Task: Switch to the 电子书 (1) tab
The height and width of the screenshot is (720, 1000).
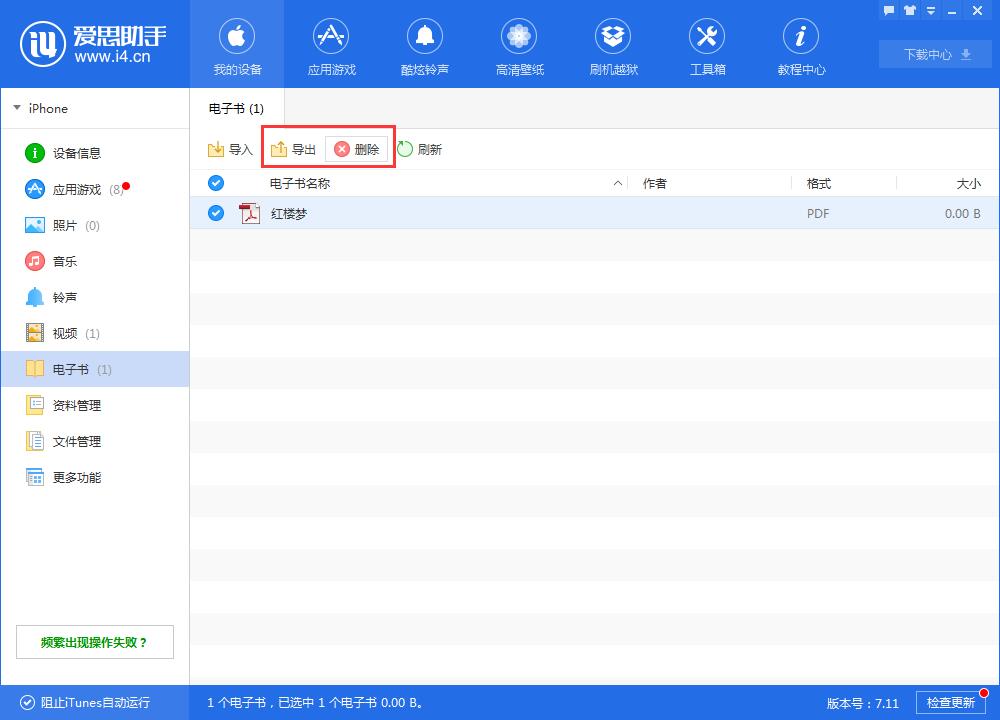Action: click(235, 107)
